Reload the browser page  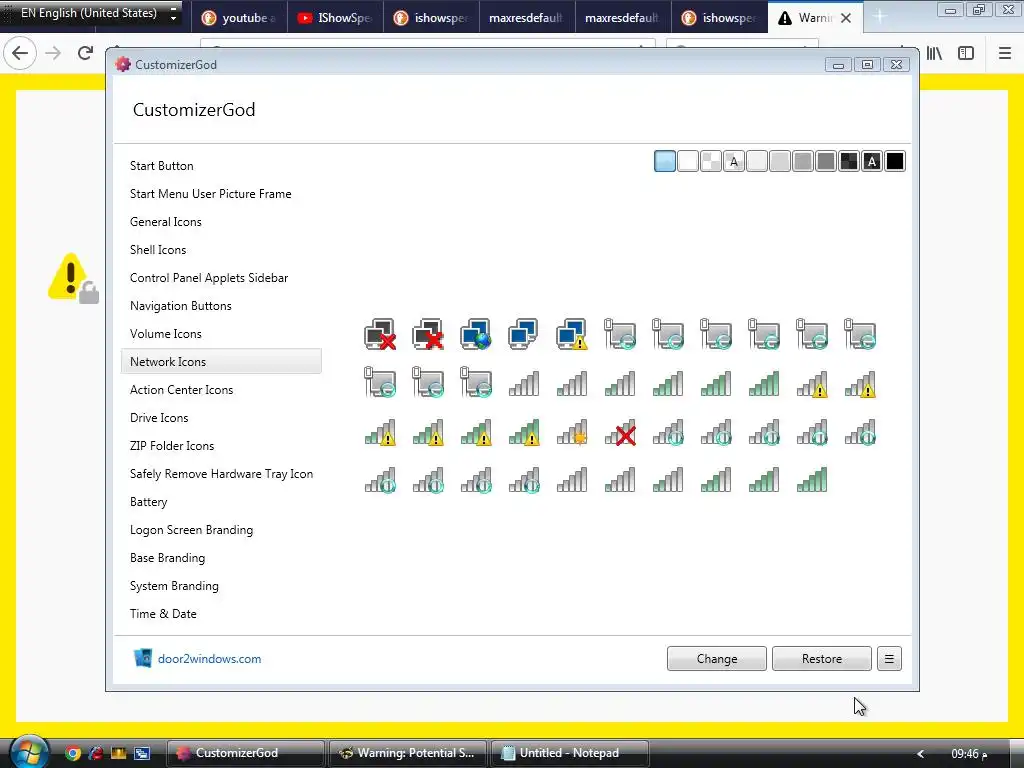coord(85,53)
